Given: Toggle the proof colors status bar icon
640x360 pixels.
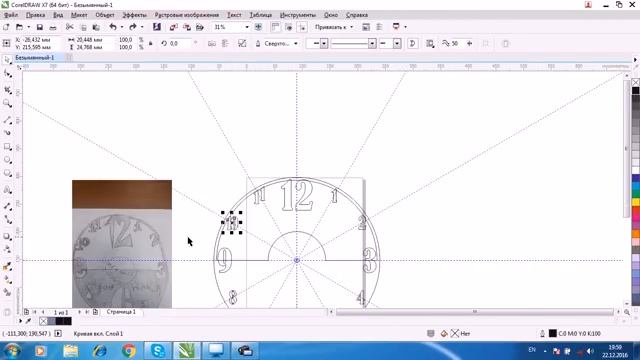Looking at the screenshot, I should tap(430, 333).
